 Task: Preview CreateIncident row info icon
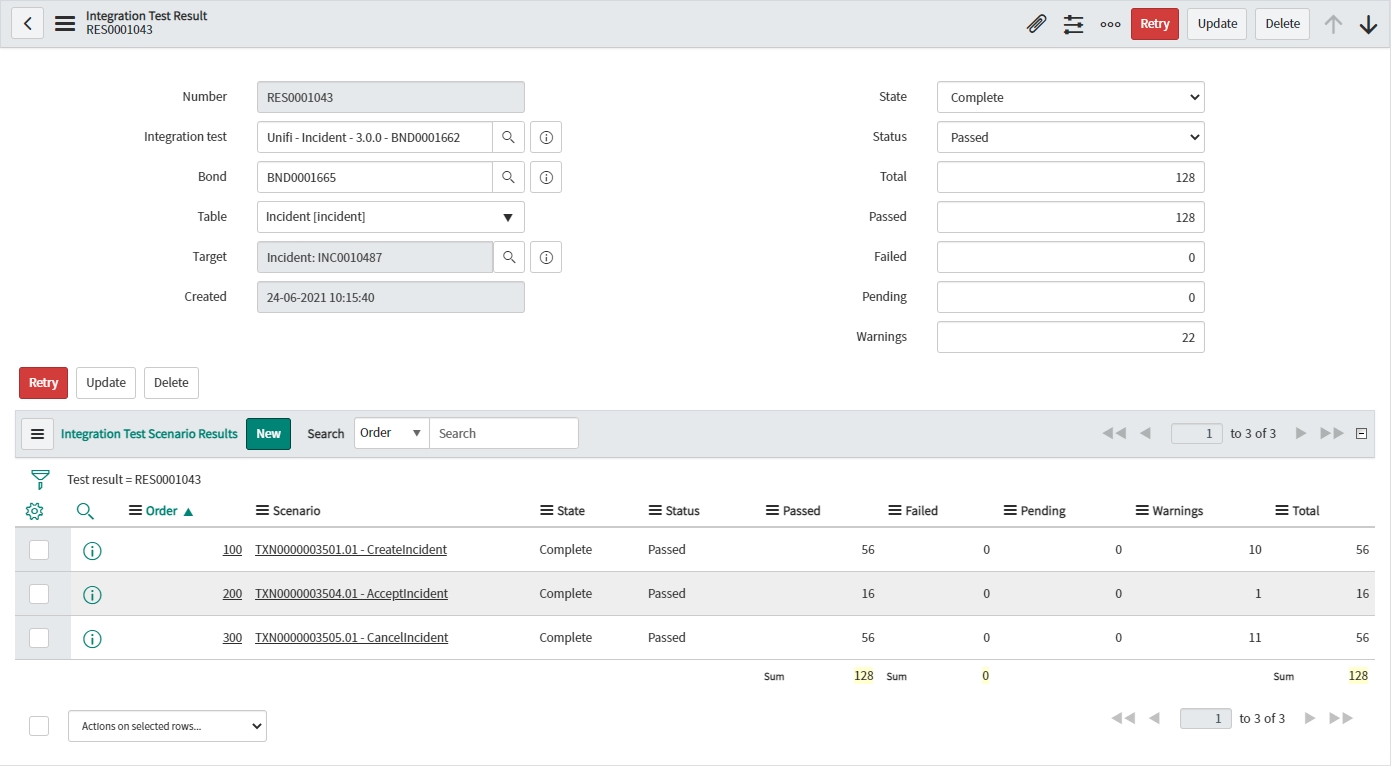[92, 550]
